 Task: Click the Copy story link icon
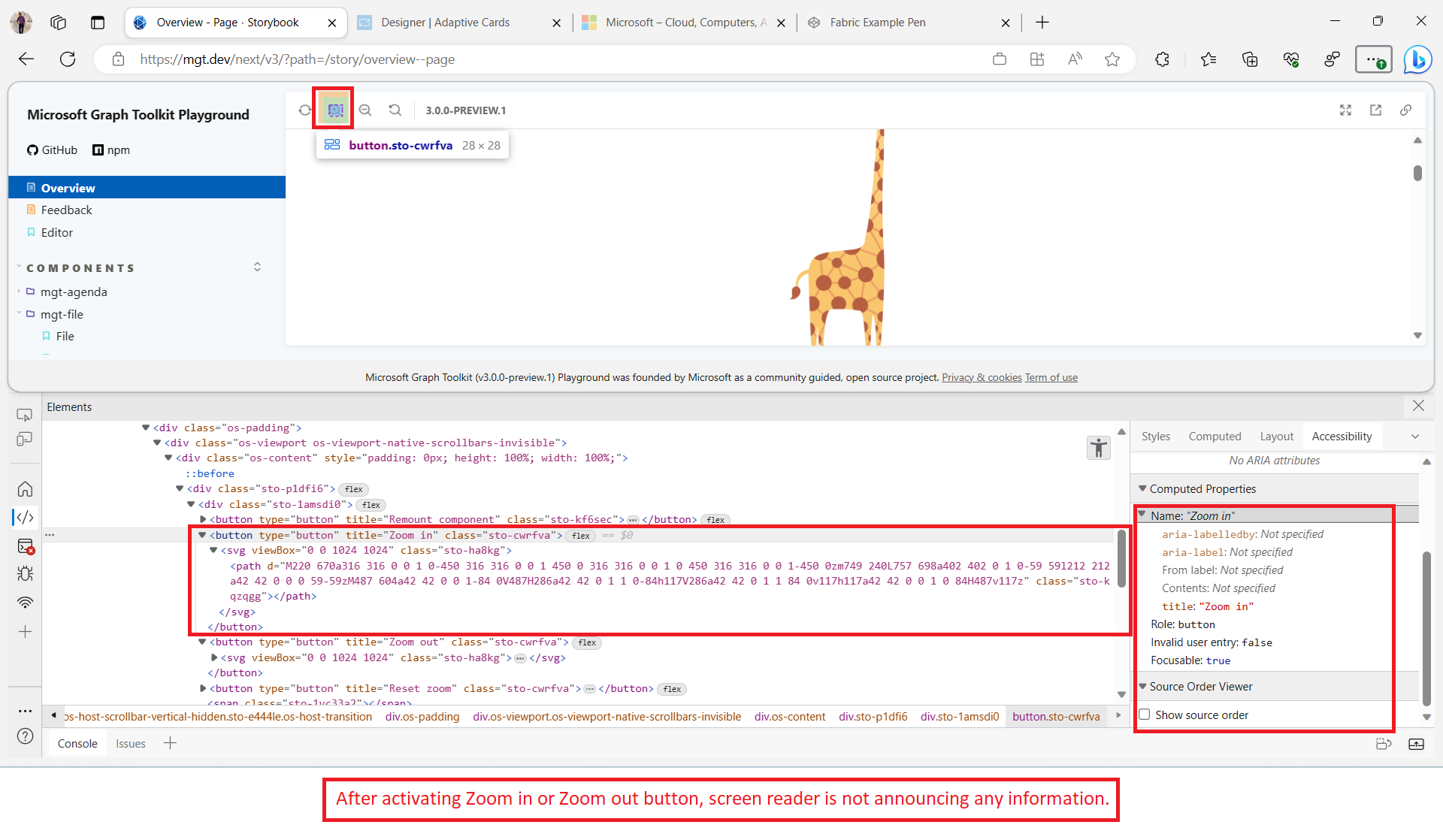(x=1405, y=110)
